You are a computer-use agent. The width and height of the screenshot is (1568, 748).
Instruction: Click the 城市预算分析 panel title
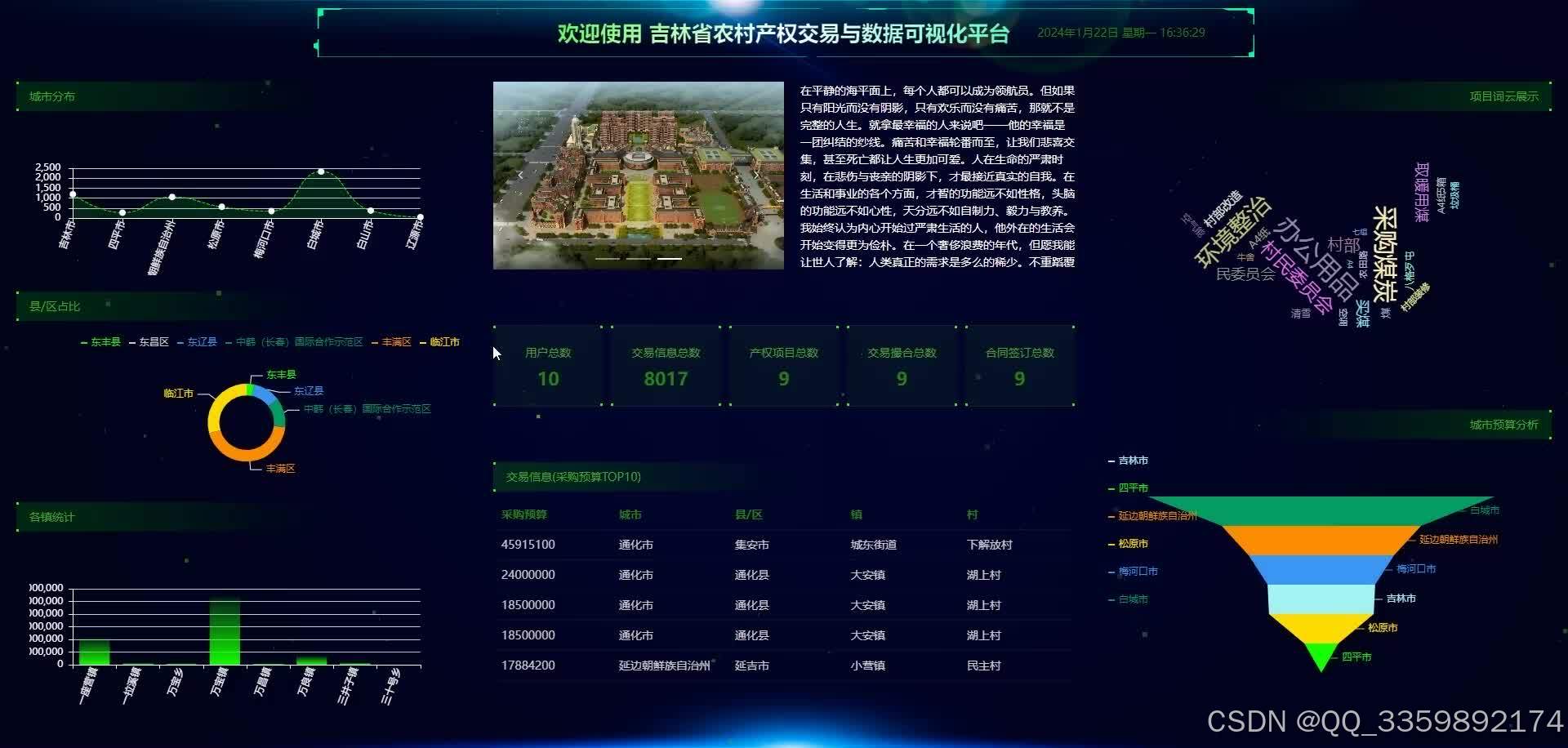tap(1503, 425)
